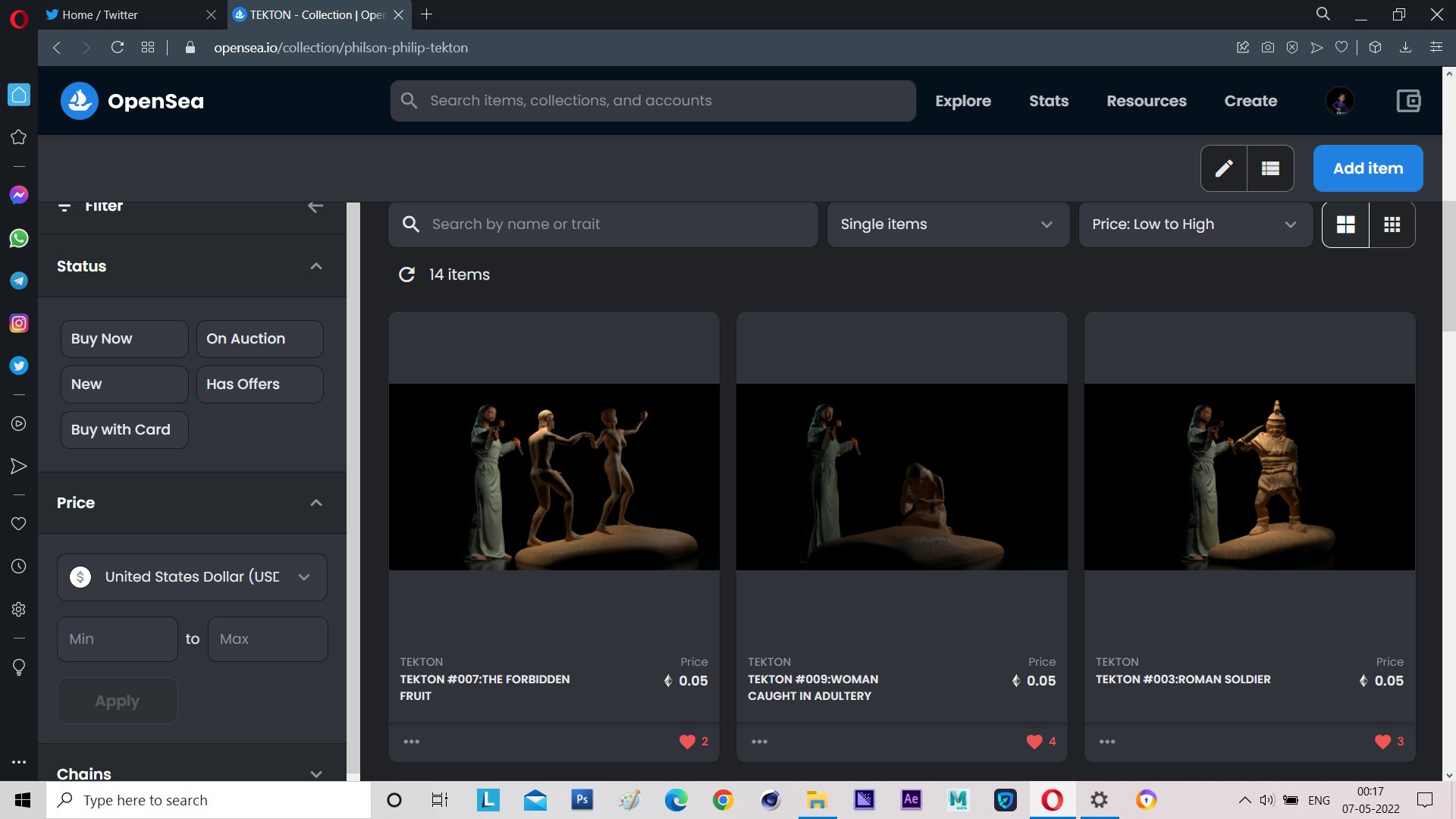
Task: Open the user profile avatar
Action: (1339, 101)
